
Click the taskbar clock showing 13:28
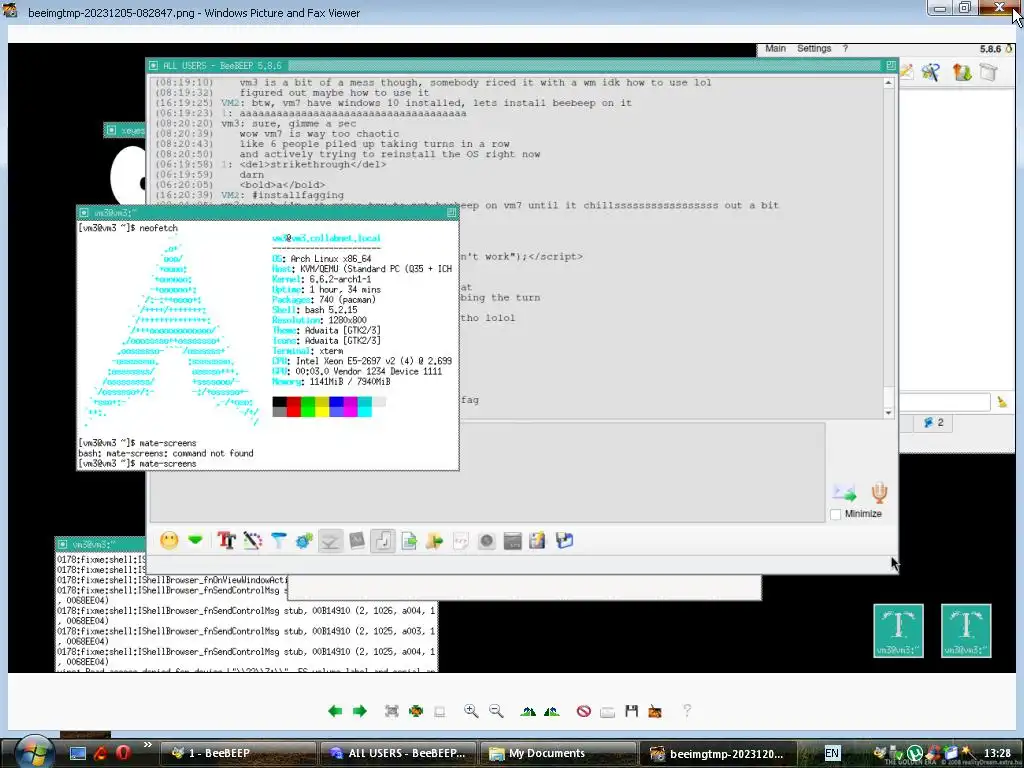(997, 753)
